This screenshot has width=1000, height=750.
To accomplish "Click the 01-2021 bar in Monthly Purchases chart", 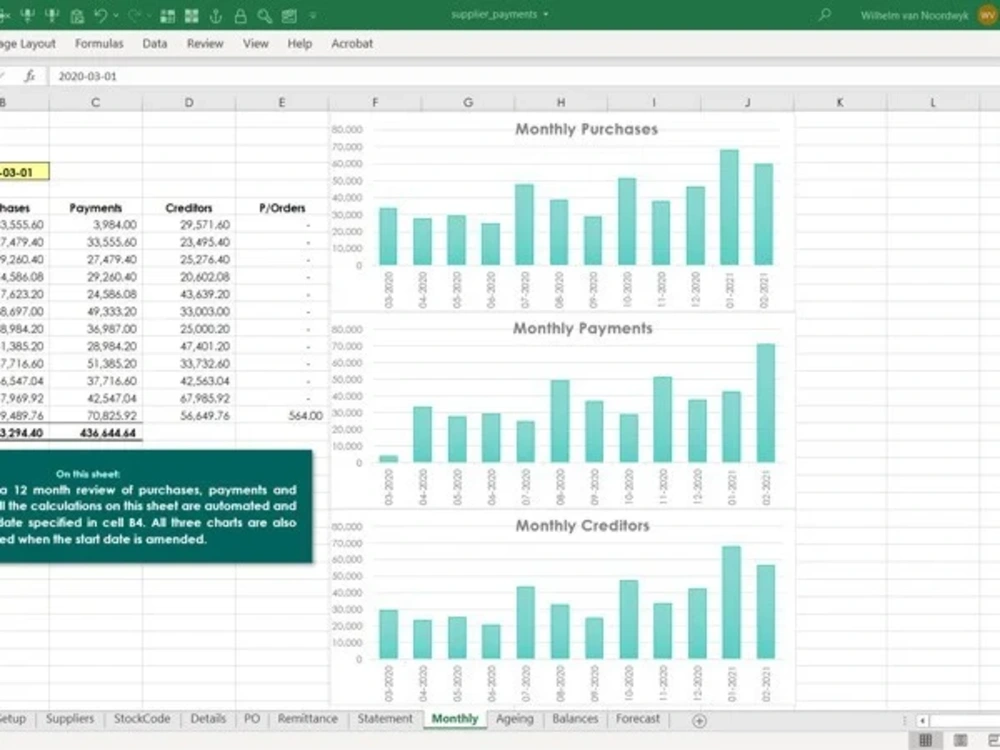I will point(729,207).
